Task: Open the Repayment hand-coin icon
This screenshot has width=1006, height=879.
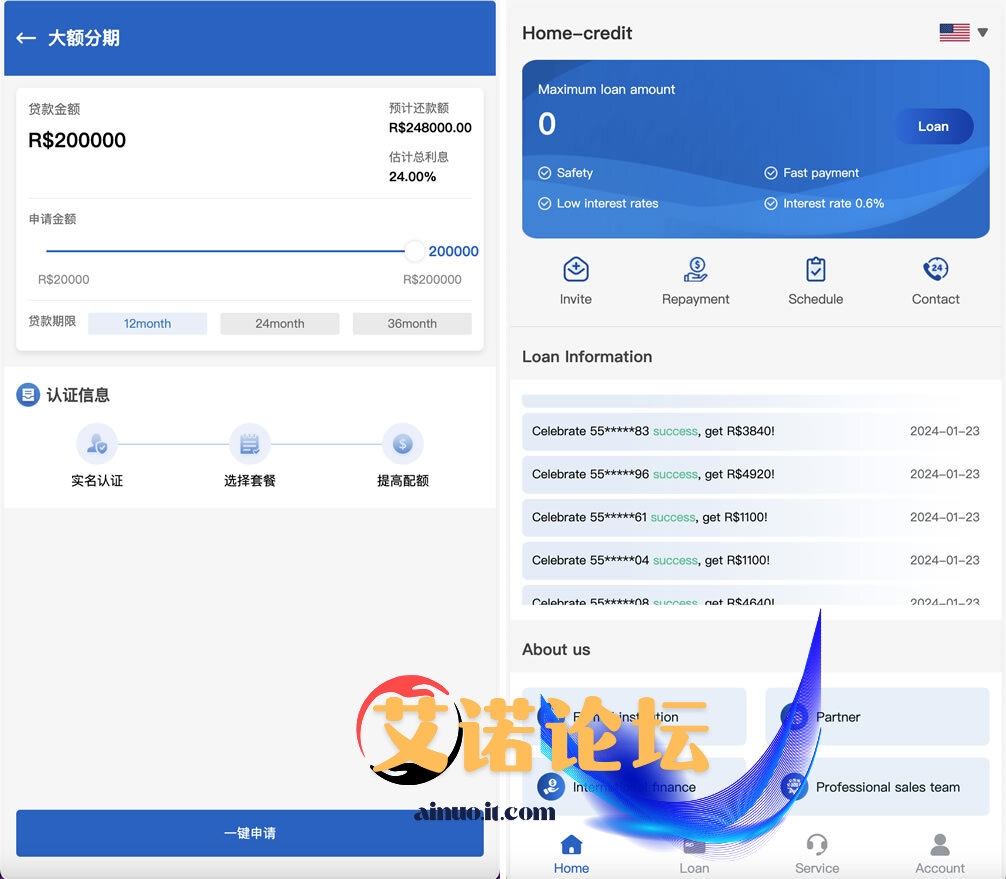Action: pos(695,269)
